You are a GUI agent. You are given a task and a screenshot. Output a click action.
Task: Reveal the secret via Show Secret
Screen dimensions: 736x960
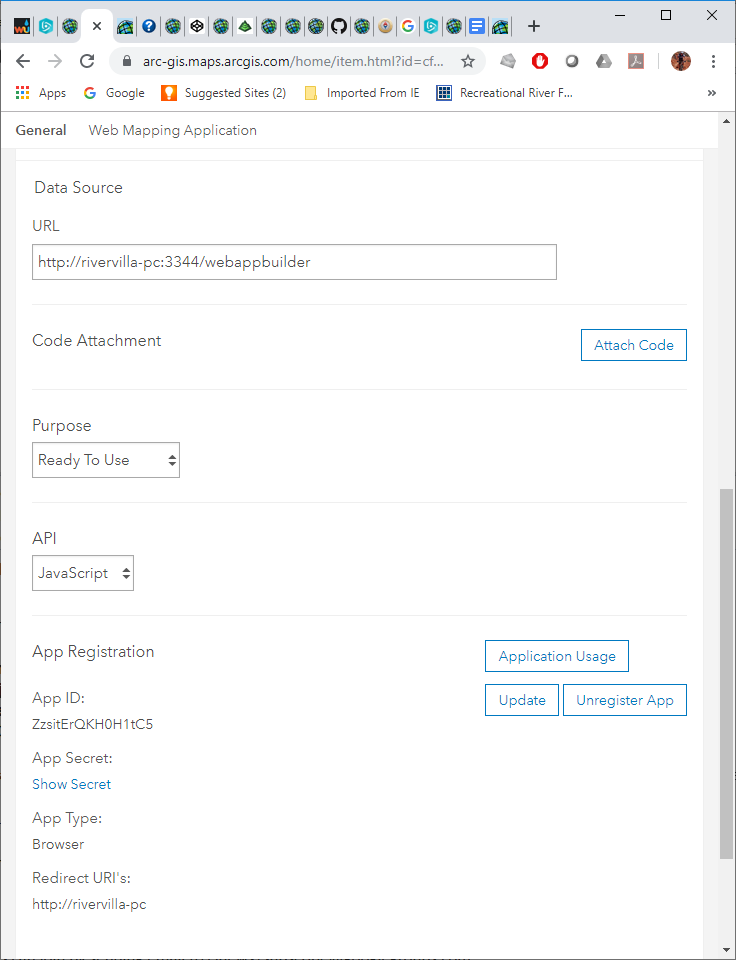[71, 784]
